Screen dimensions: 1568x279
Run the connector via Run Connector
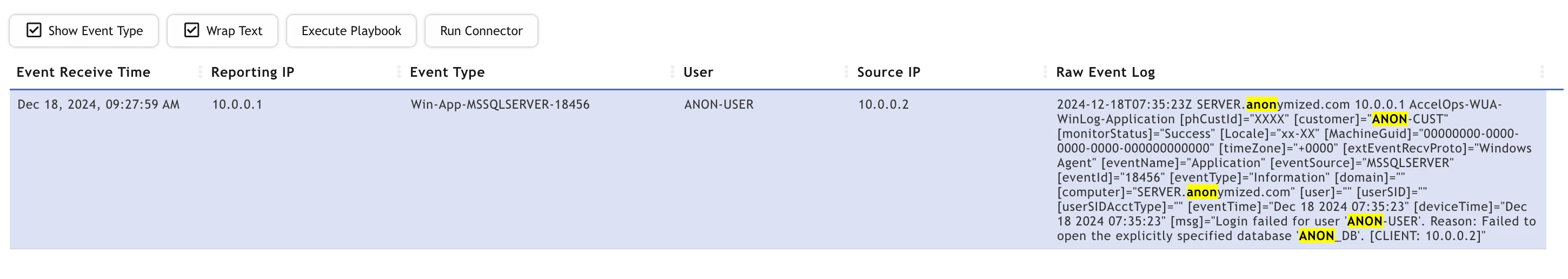click(x=481, y=31)
